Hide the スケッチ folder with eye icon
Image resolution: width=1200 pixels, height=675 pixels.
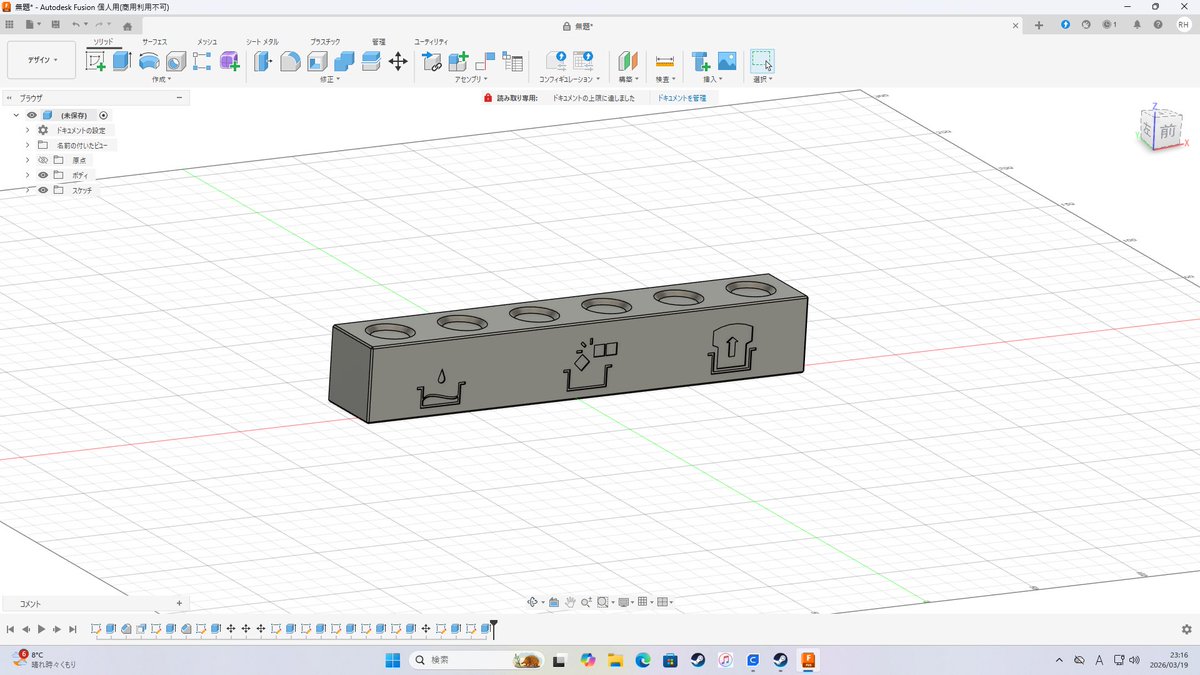coord(43,190)
